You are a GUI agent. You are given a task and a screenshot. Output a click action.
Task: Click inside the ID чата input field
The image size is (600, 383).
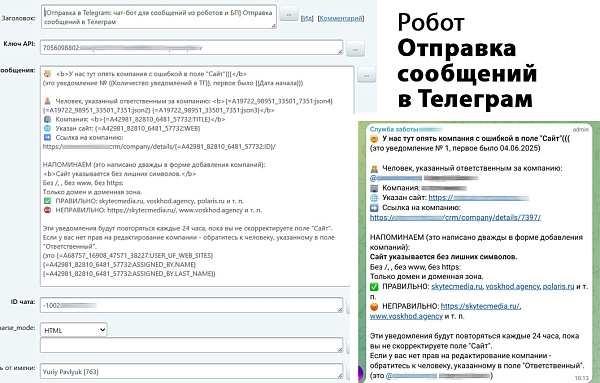point(191,305)
